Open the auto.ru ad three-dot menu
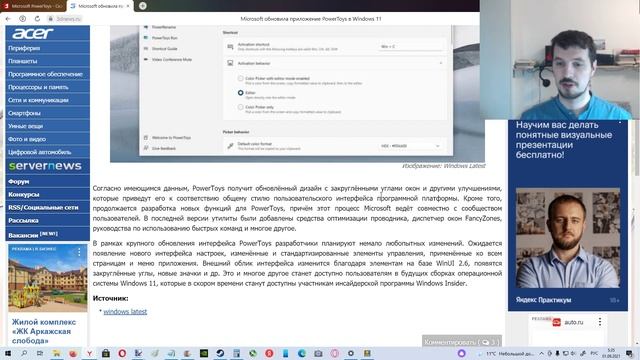The image size is (640, 360). pyautogui.click(x=600, y=322)
